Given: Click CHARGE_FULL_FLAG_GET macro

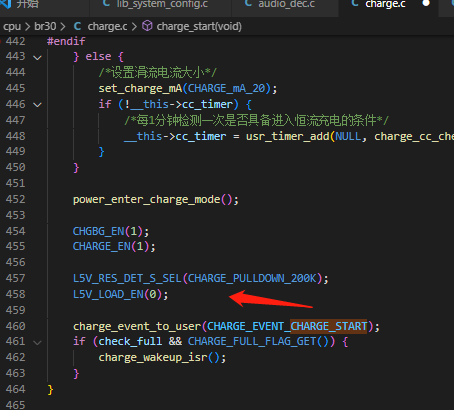Looking at the screenshot, I should 252,342.
